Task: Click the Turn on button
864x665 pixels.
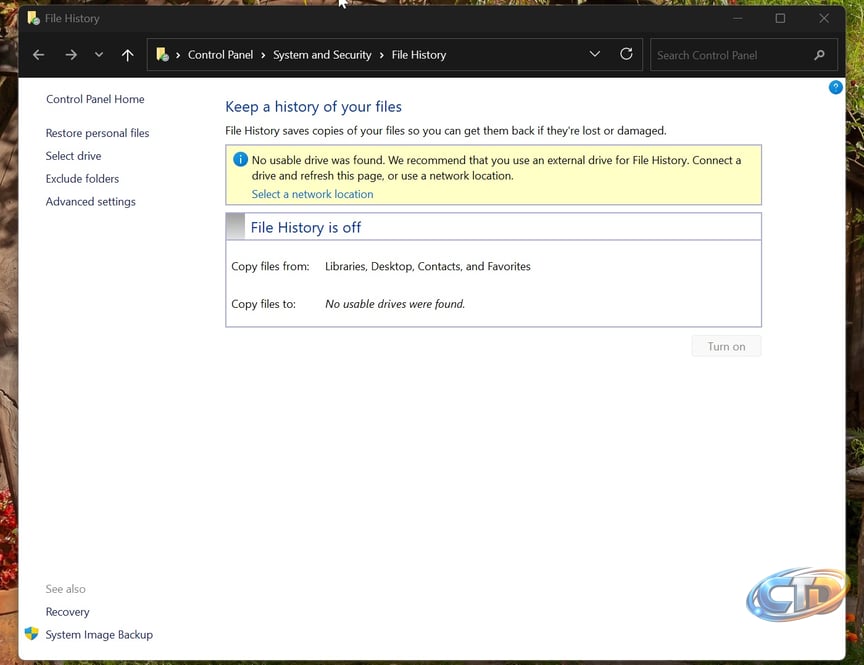Action: coord(726,347)
